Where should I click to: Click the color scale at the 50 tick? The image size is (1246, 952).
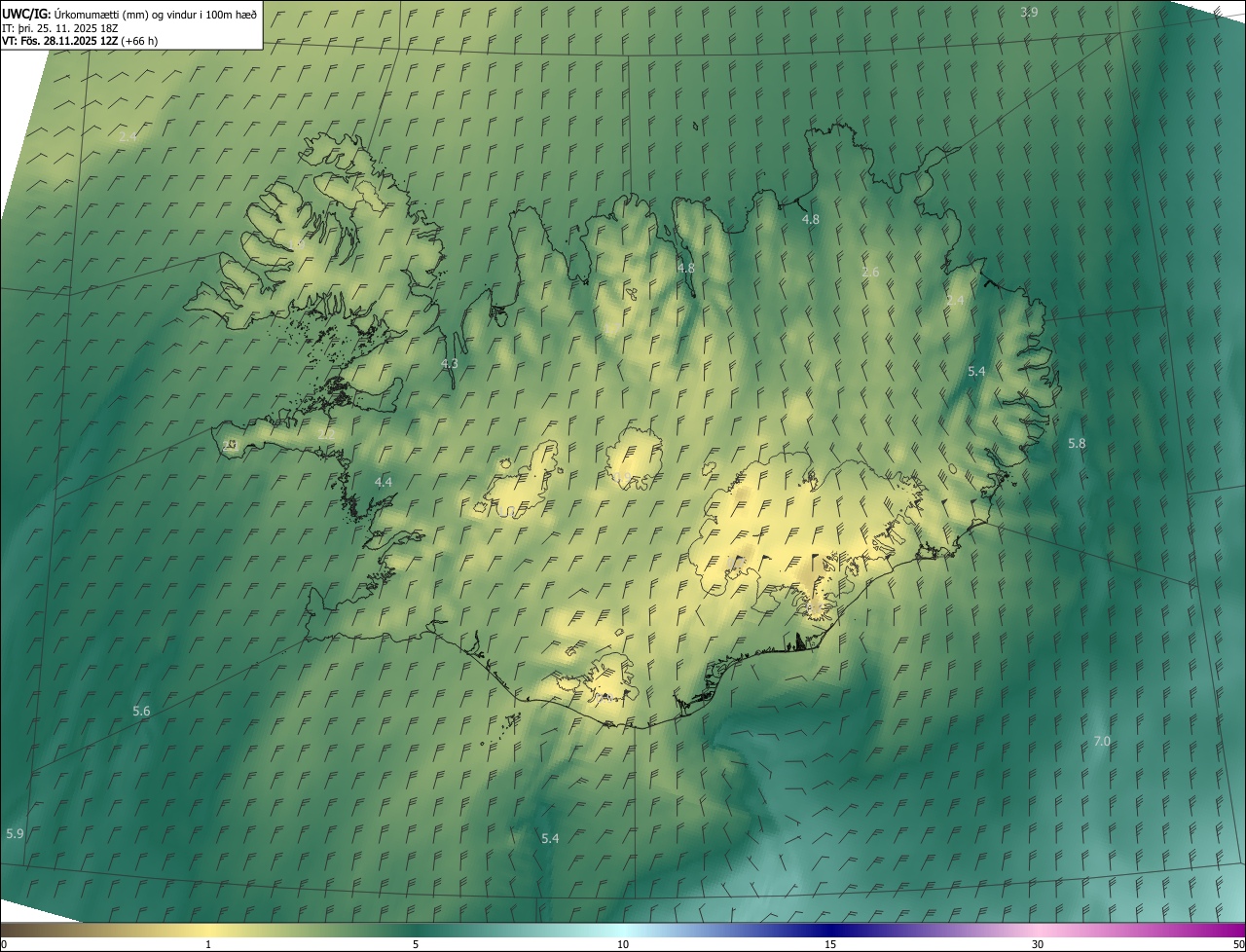point(1238,944)
